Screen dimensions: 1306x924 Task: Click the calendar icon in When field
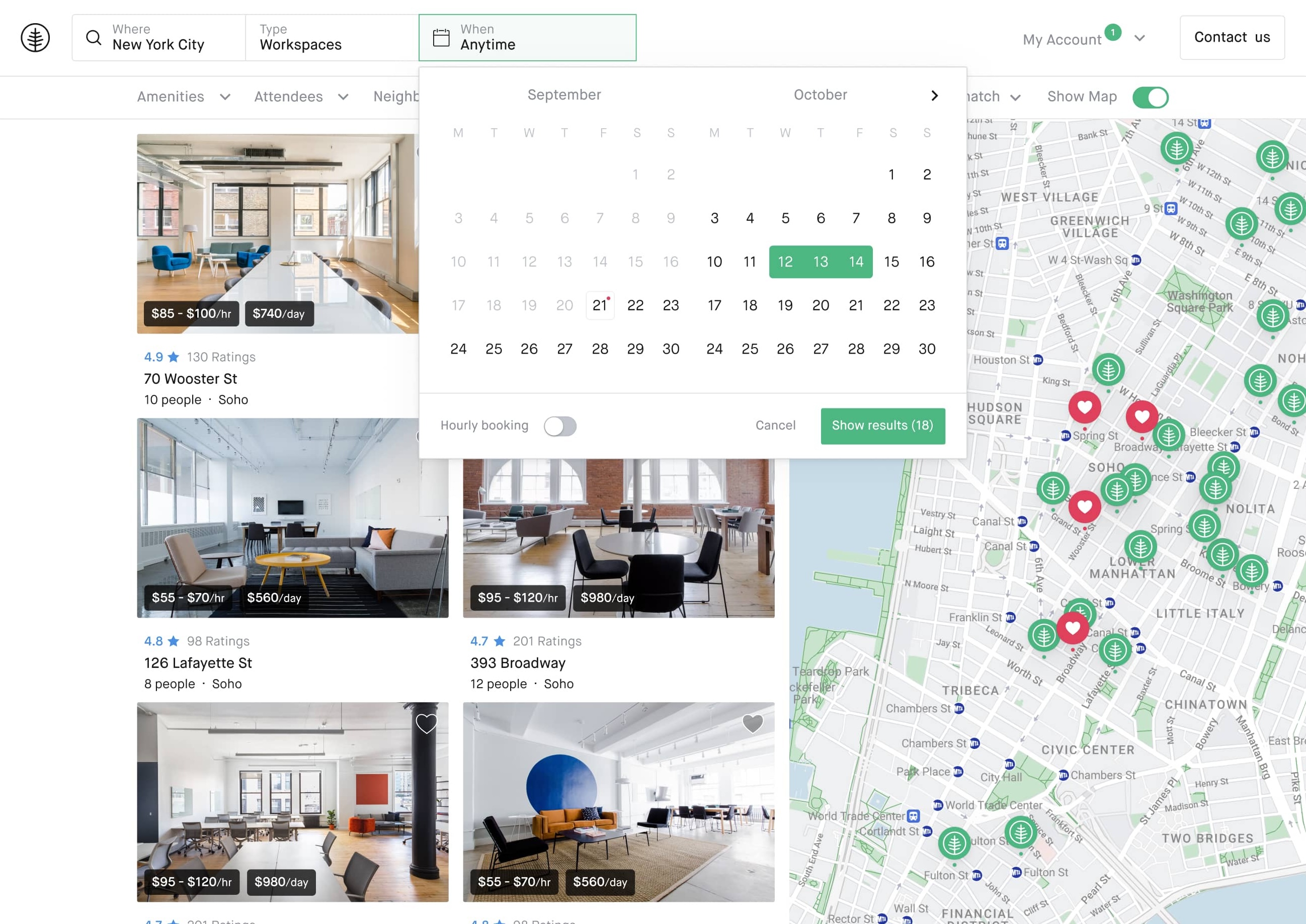pos(441,38)
